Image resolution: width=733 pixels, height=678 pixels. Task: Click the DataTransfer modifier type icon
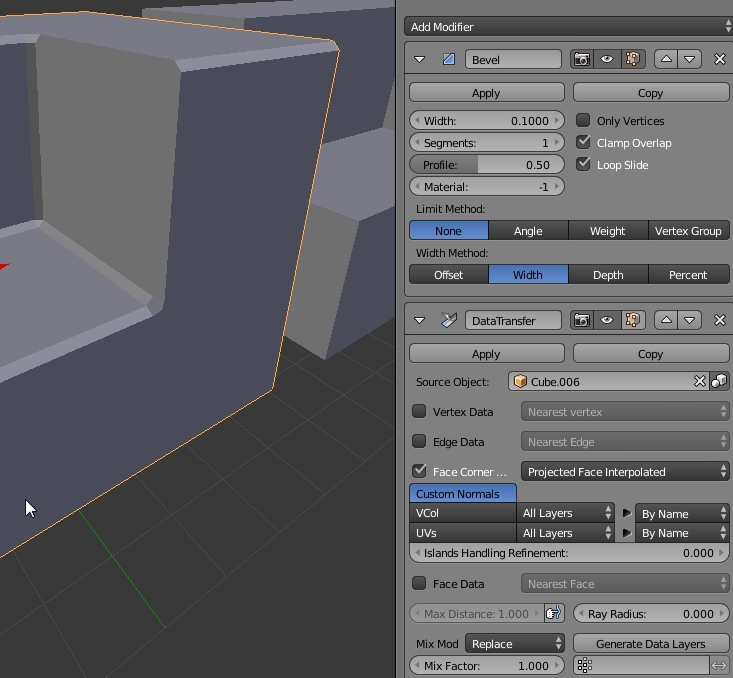(449, 320)
